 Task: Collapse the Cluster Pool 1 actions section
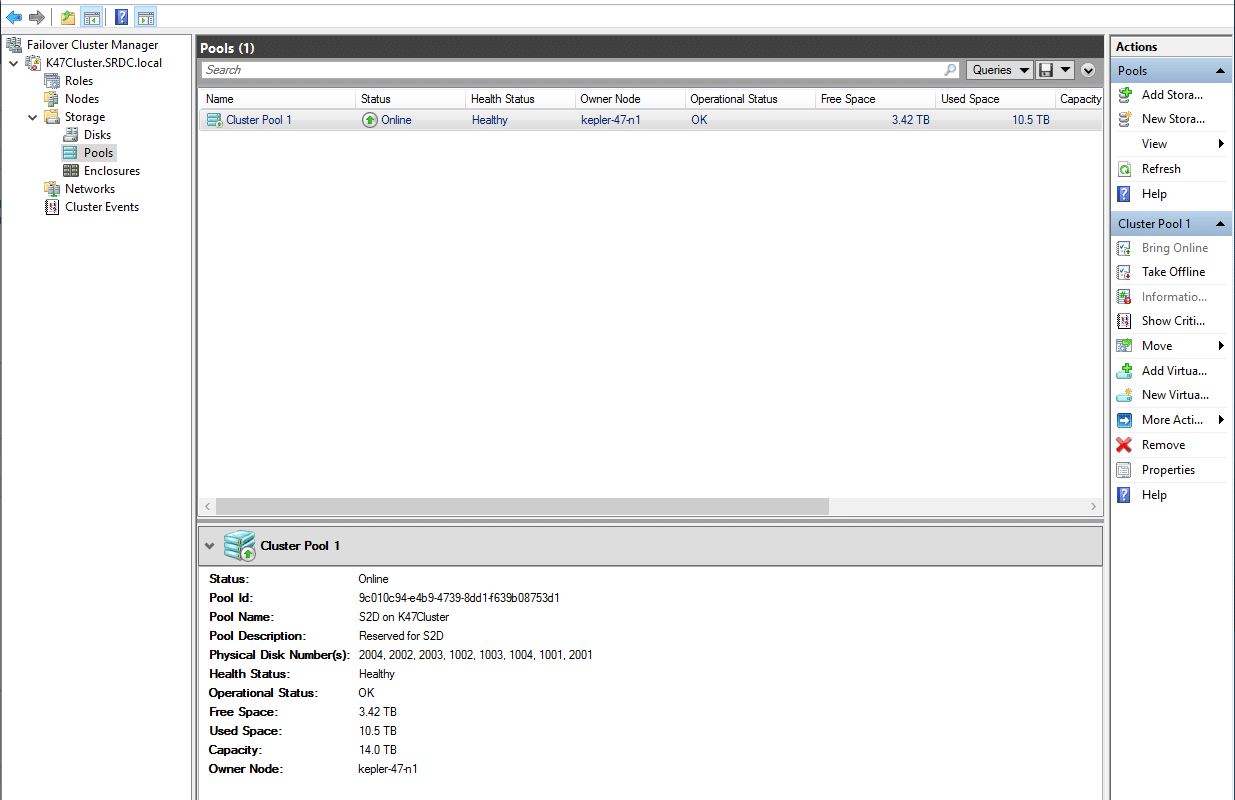tap(1220, 224)
